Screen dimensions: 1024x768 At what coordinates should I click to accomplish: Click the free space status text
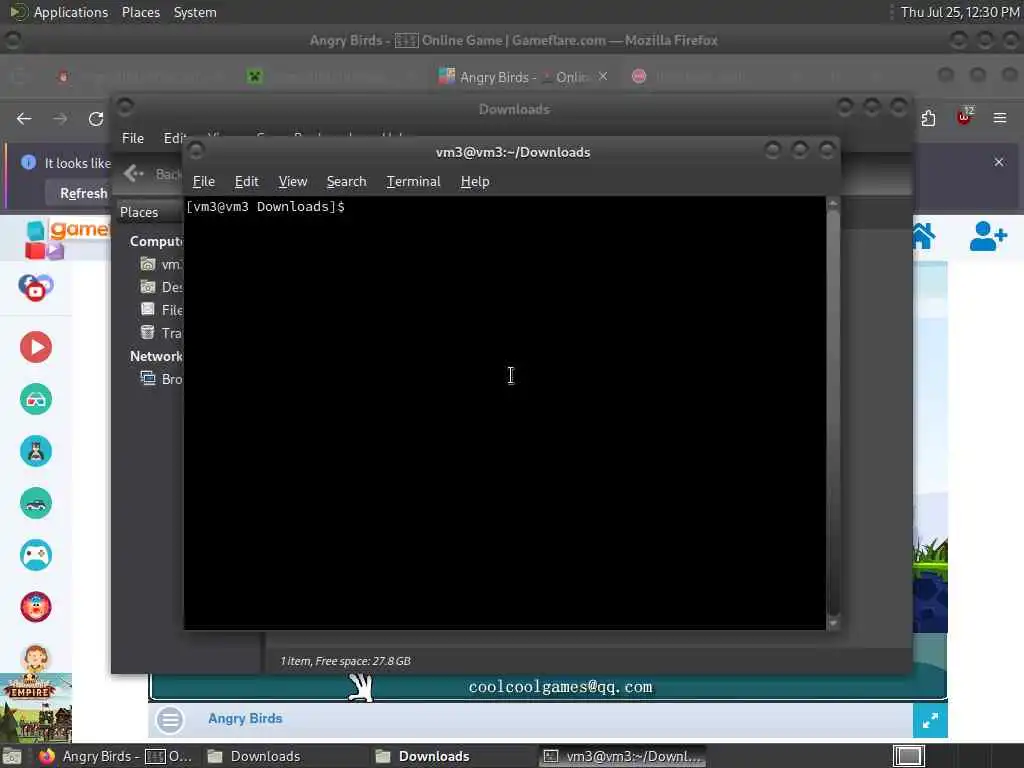tap(345, 661)
